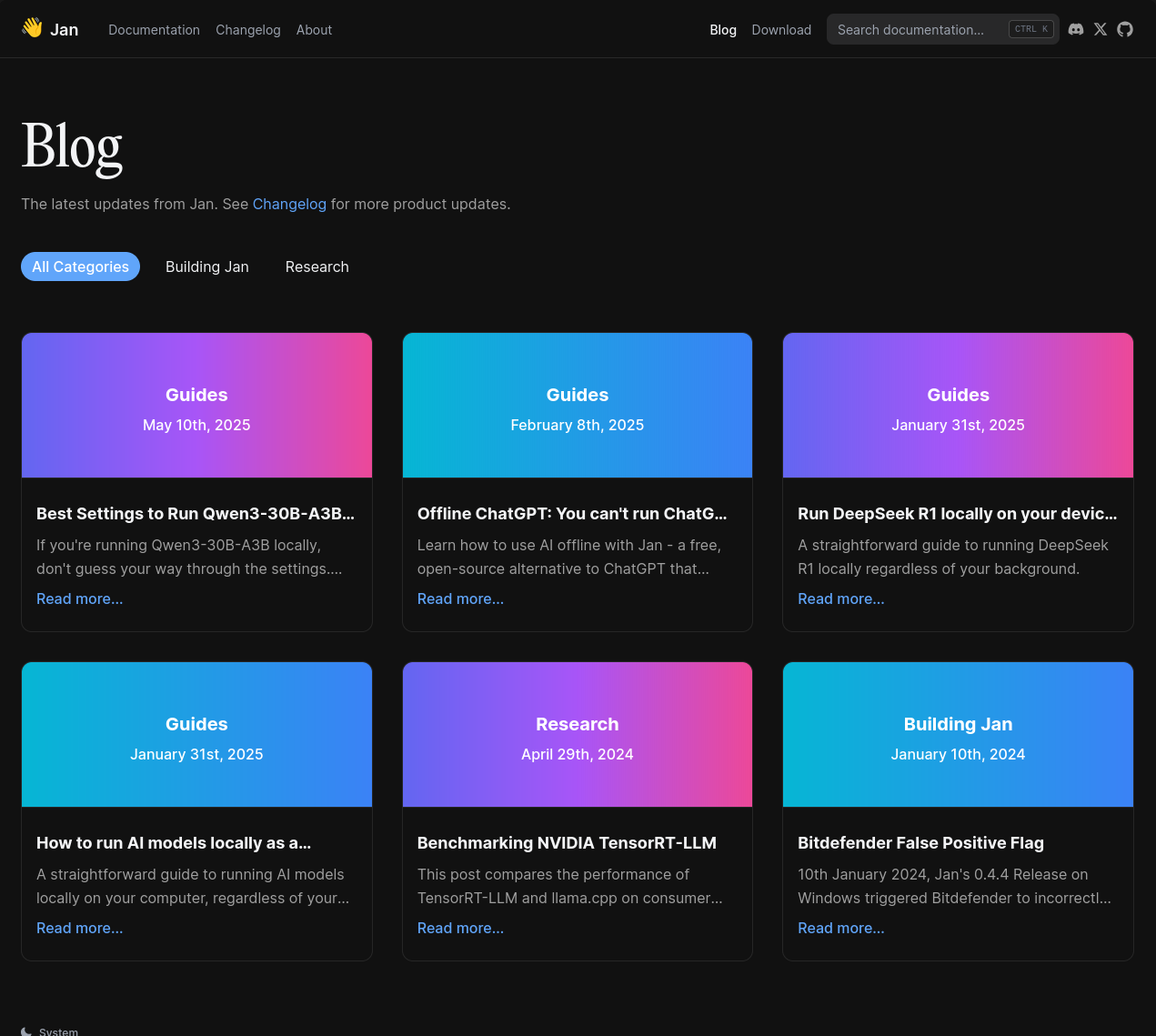
Task: Click the Jan waving hand logo
Action: click(33, 28)
